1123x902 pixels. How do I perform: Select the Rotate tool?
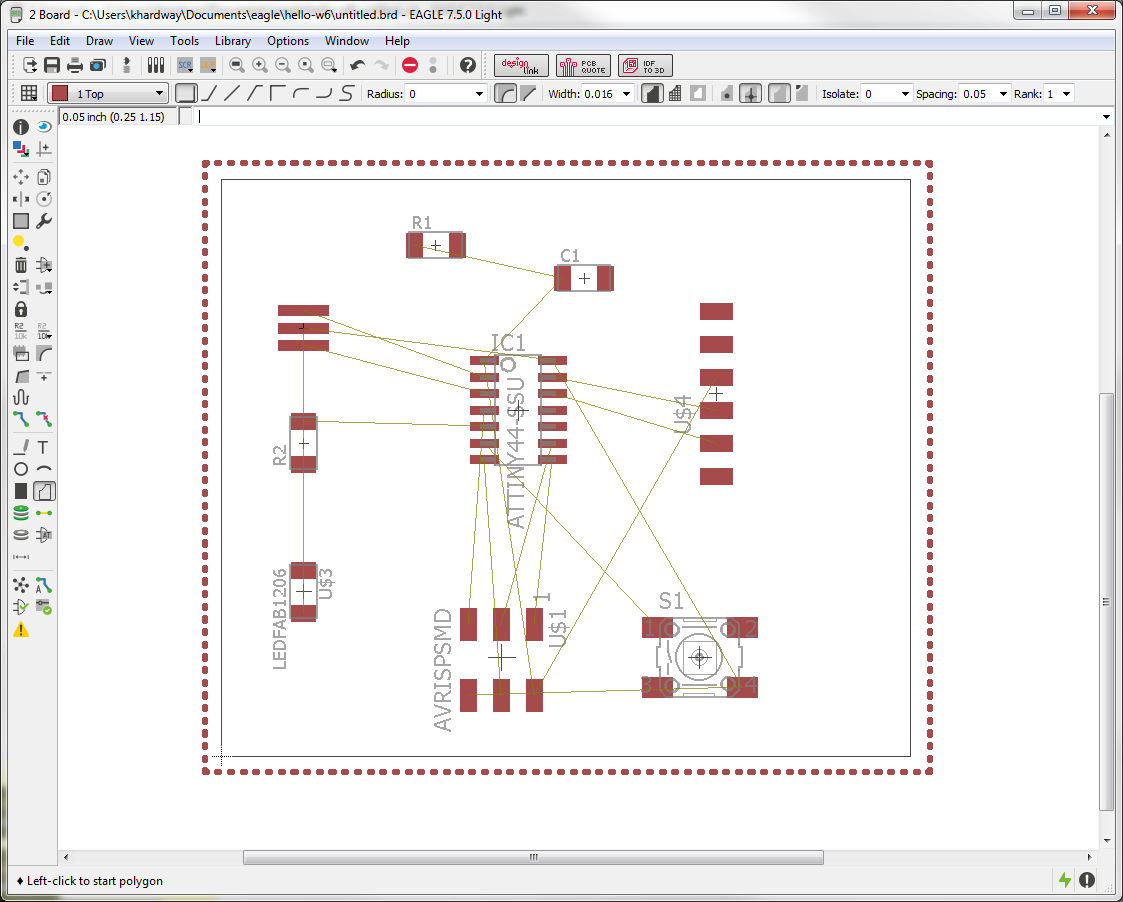44,199
